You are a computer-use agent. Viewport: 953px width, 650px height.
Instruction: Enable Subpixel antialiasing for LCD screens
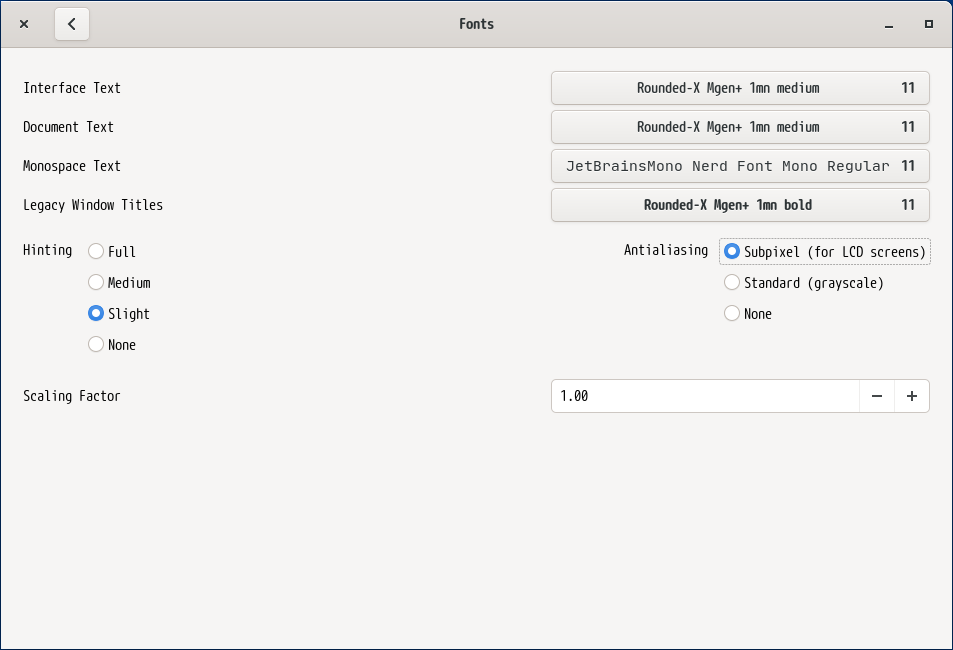(732, 251)
